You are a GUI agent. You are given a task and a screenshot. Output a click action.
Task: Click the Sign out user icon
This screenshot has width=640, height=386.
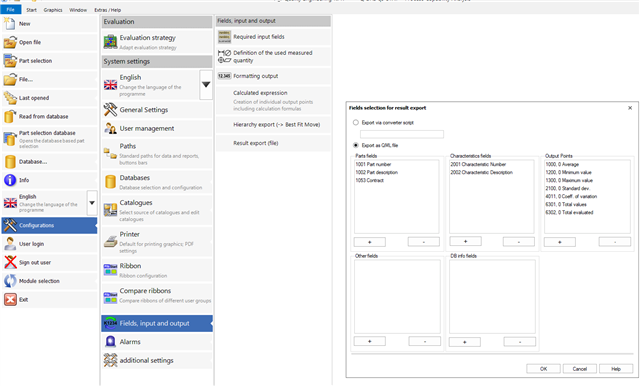pyautogui.click(x=10, y=262)
